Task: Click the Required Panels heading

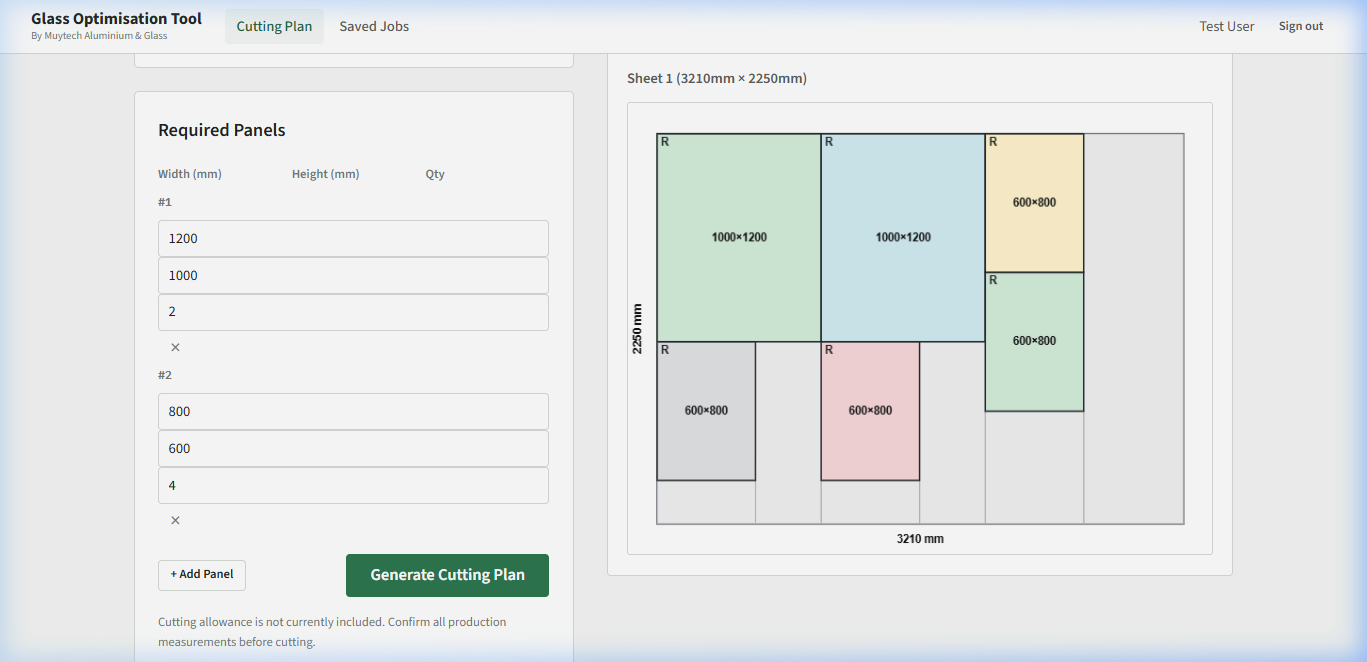Action: [222, 130]
